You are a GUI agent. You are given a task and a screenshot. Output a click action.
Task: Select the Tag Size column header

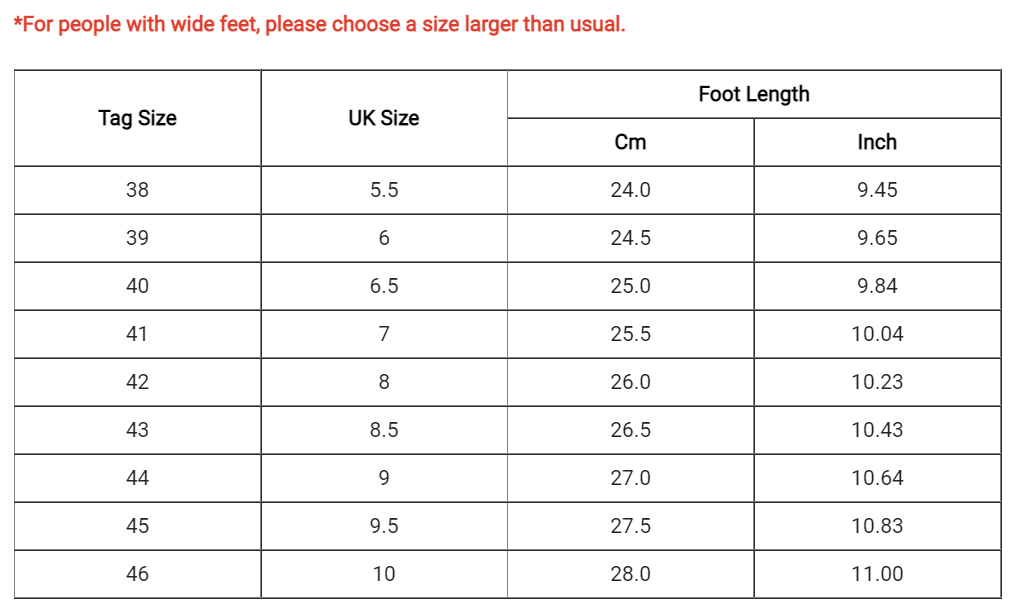[137, 118]
